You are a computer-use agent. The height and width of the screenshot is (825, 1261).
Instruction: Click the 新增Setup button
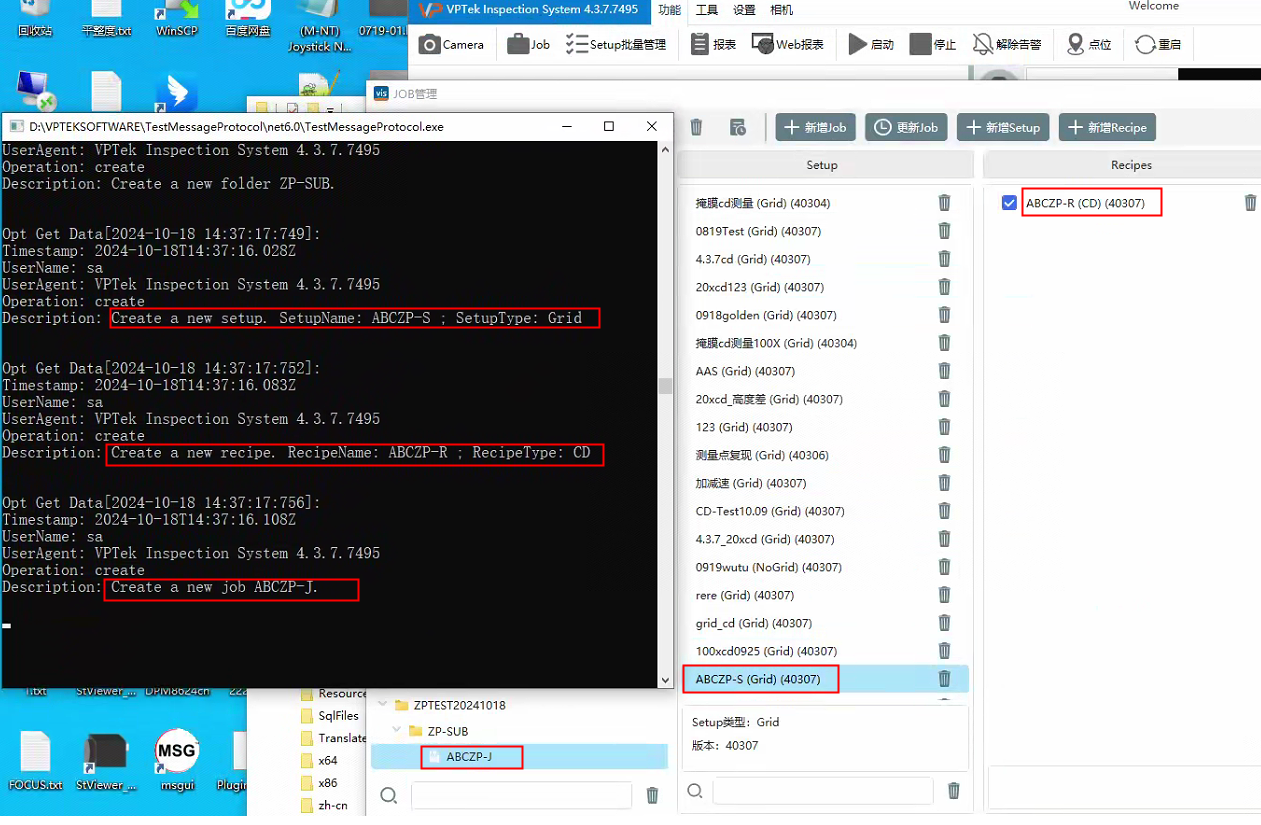point(1003,127)
